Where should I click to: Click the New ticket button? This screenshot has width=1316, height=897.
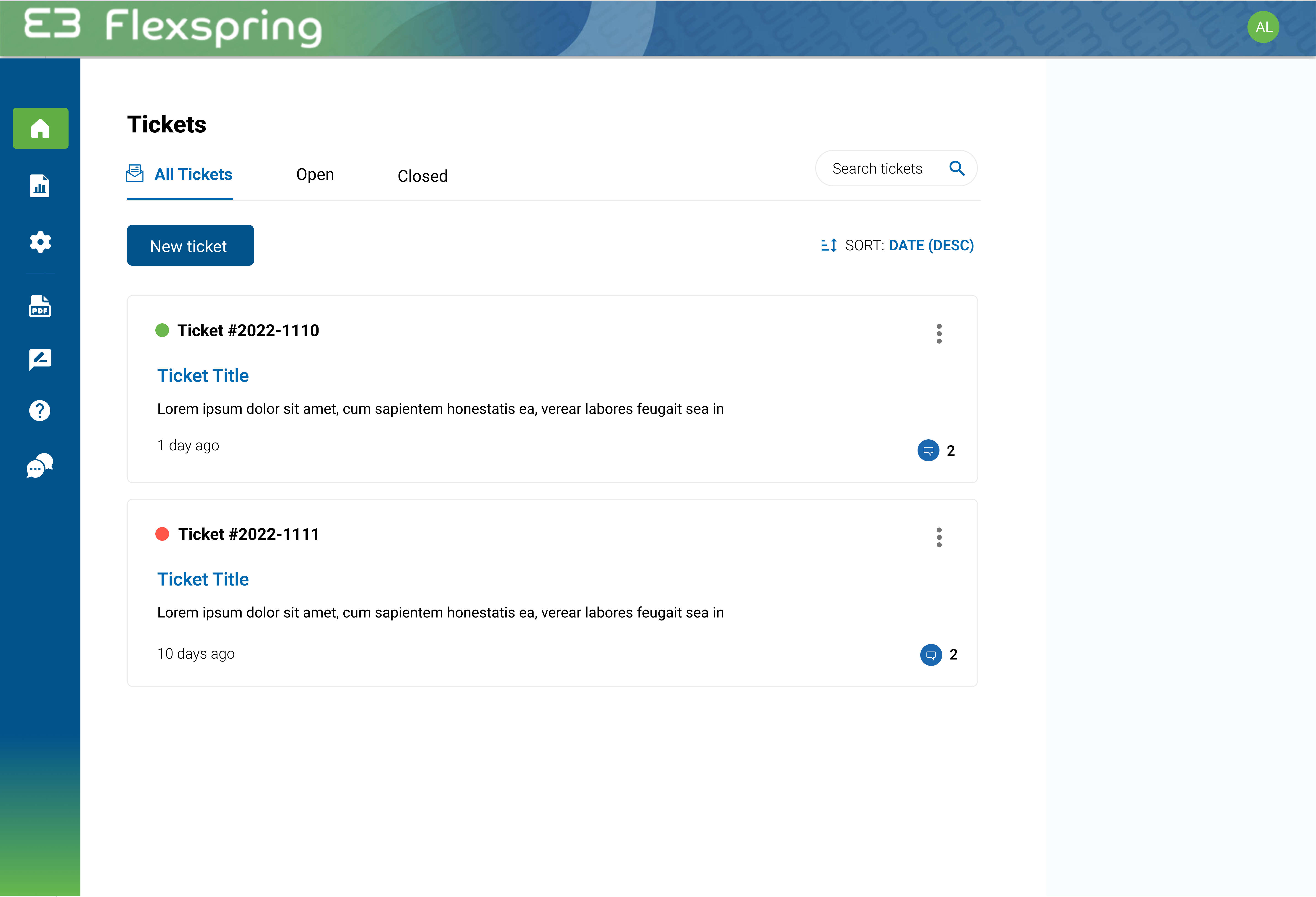point(190,245)
